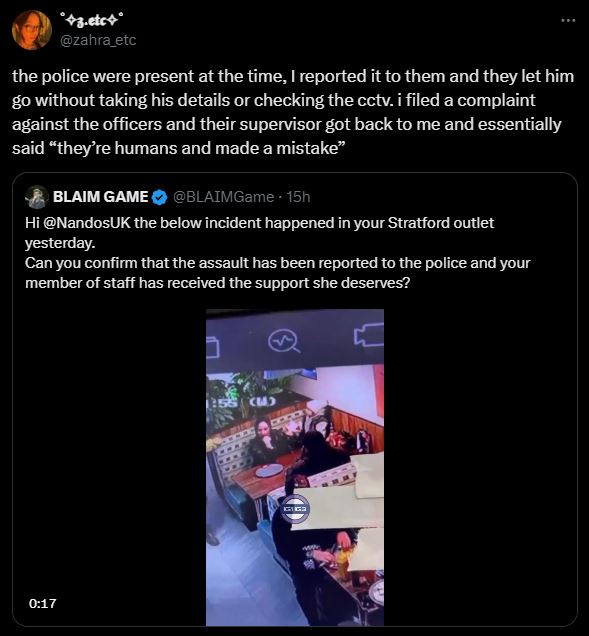Click the camera icon in video

point(369,335)
